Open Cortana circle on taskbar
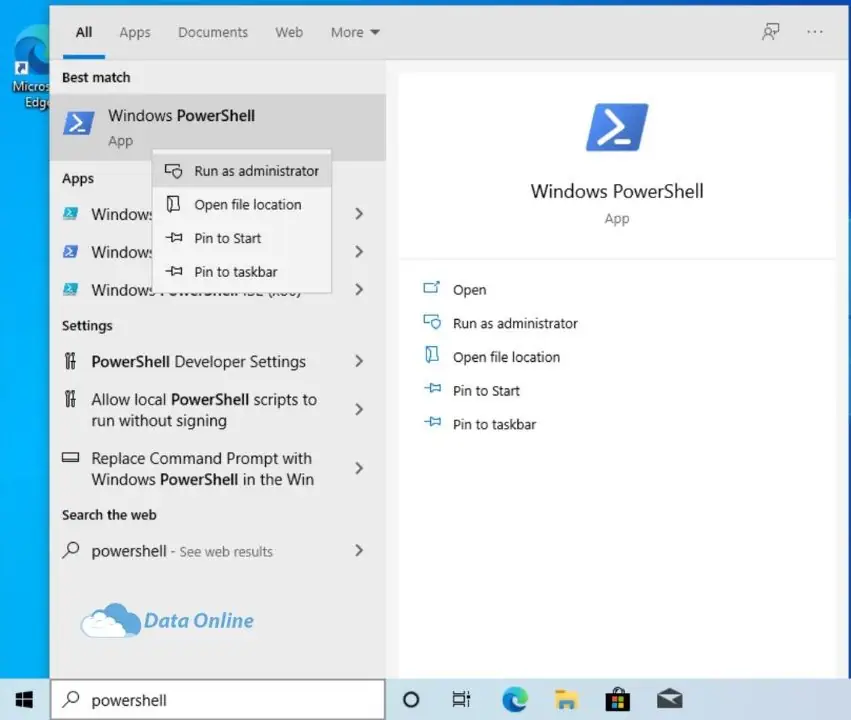Screen dimensions: 851x720 pyautogui.click(x=411, y=700)
